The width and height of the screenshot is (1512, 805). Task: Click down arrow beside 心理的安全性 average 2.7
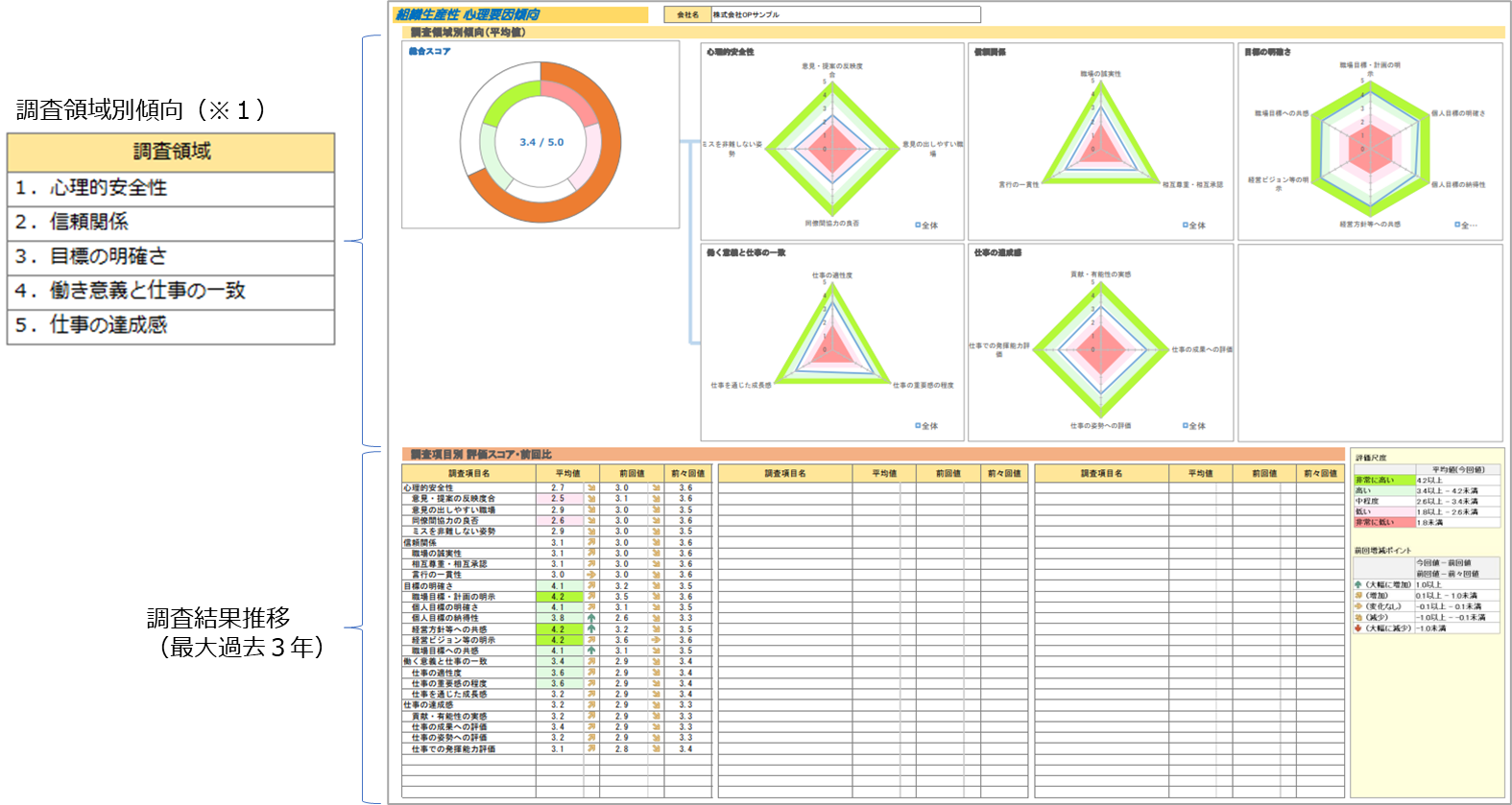click(x=591, y=487)
